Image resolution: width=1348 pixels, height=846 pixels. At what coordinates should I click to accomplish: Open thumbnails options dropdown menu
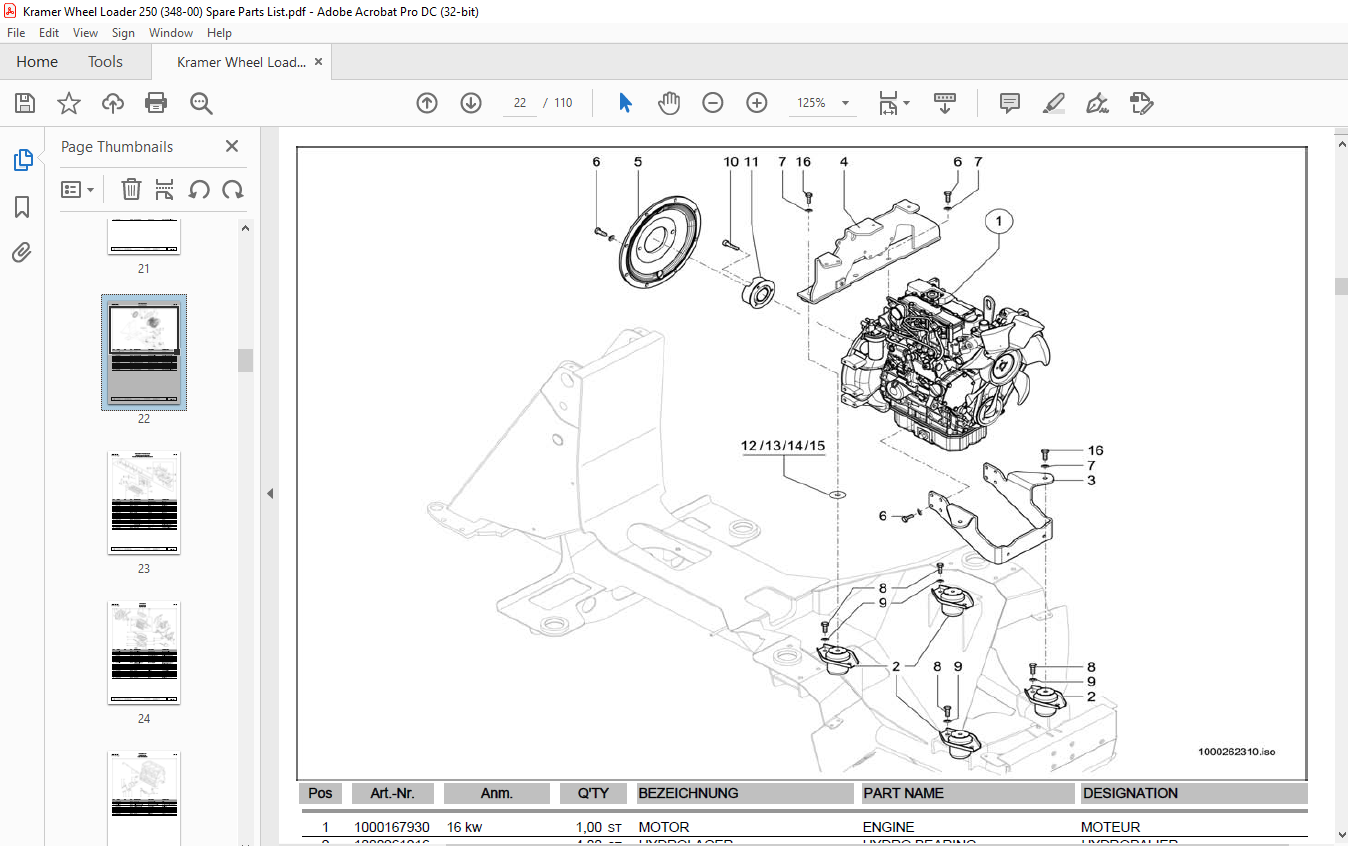point(78,189)
